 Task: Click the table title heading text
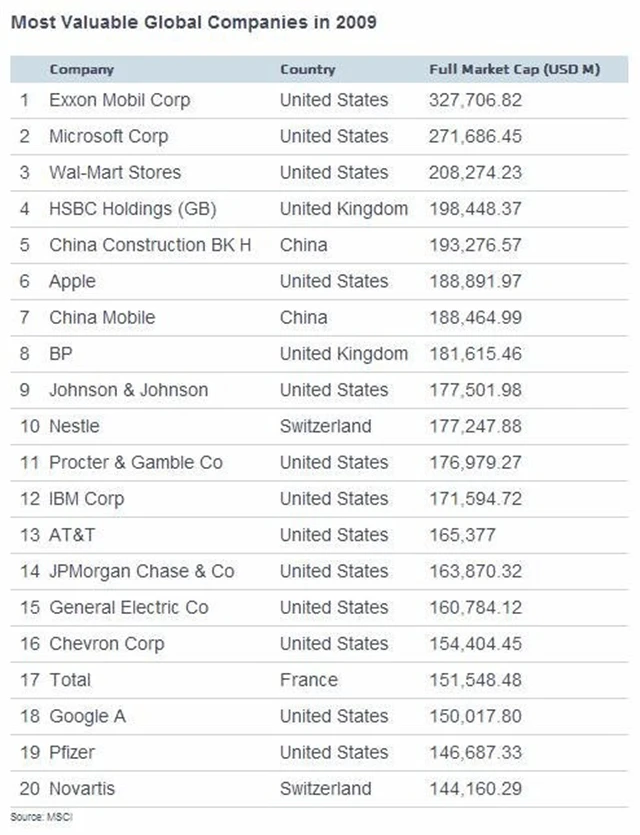coord(193,22)
